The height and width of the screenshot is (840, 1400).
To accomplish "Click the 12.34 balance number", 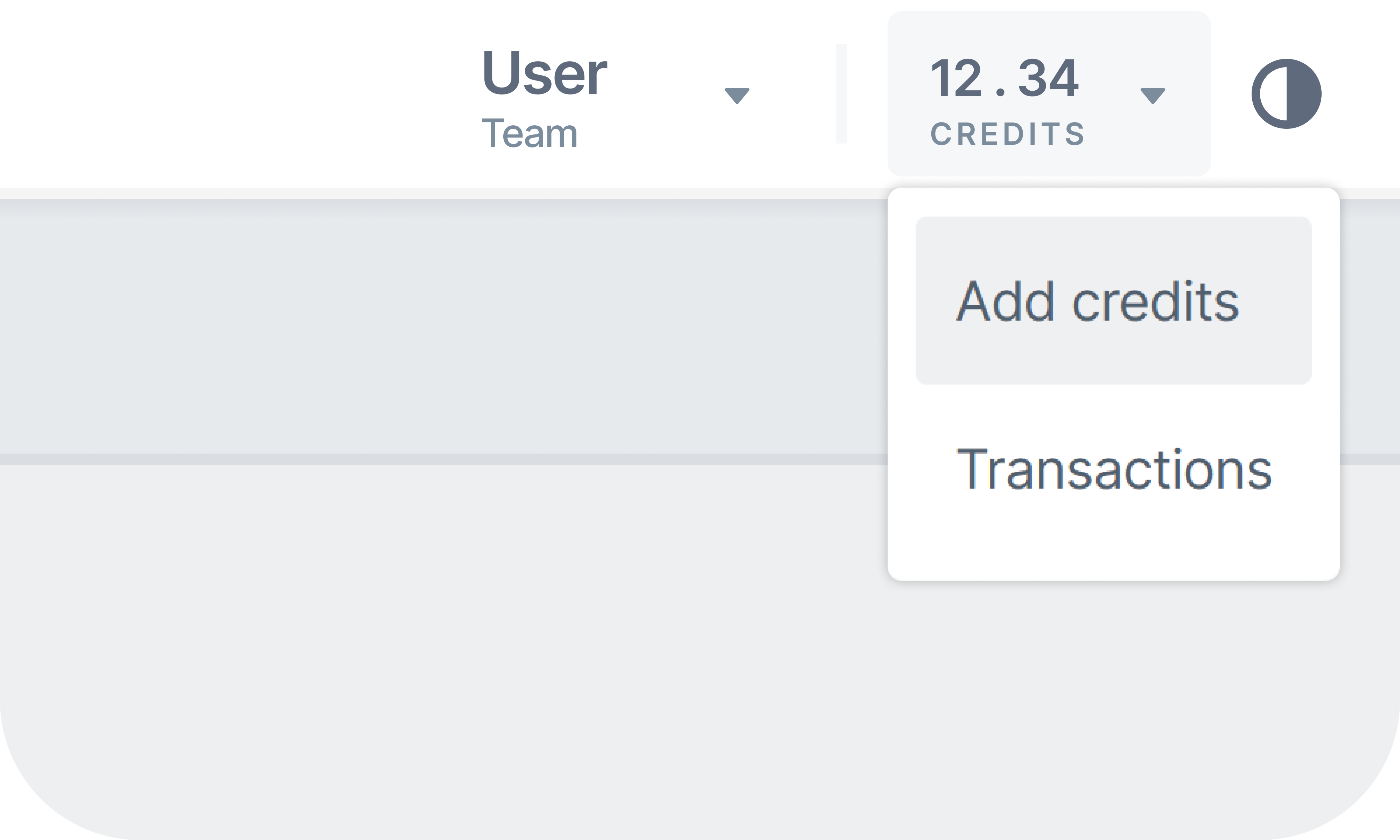I will point(1005,78).
